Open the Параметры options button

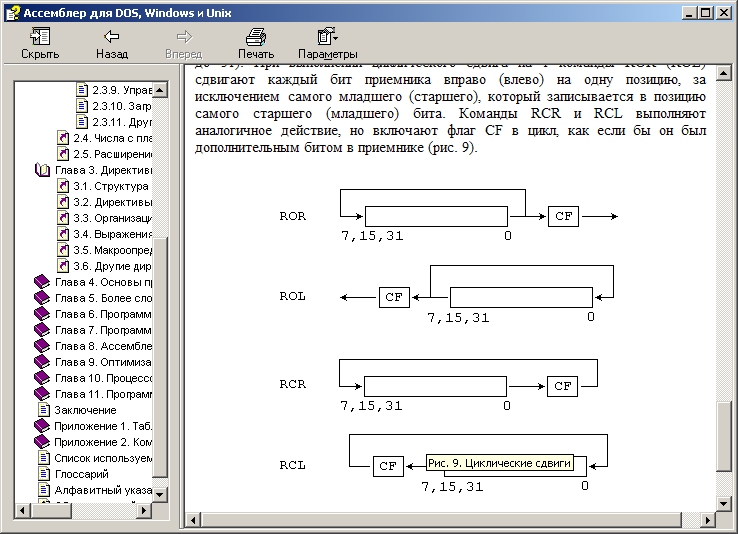pos(328,43)
